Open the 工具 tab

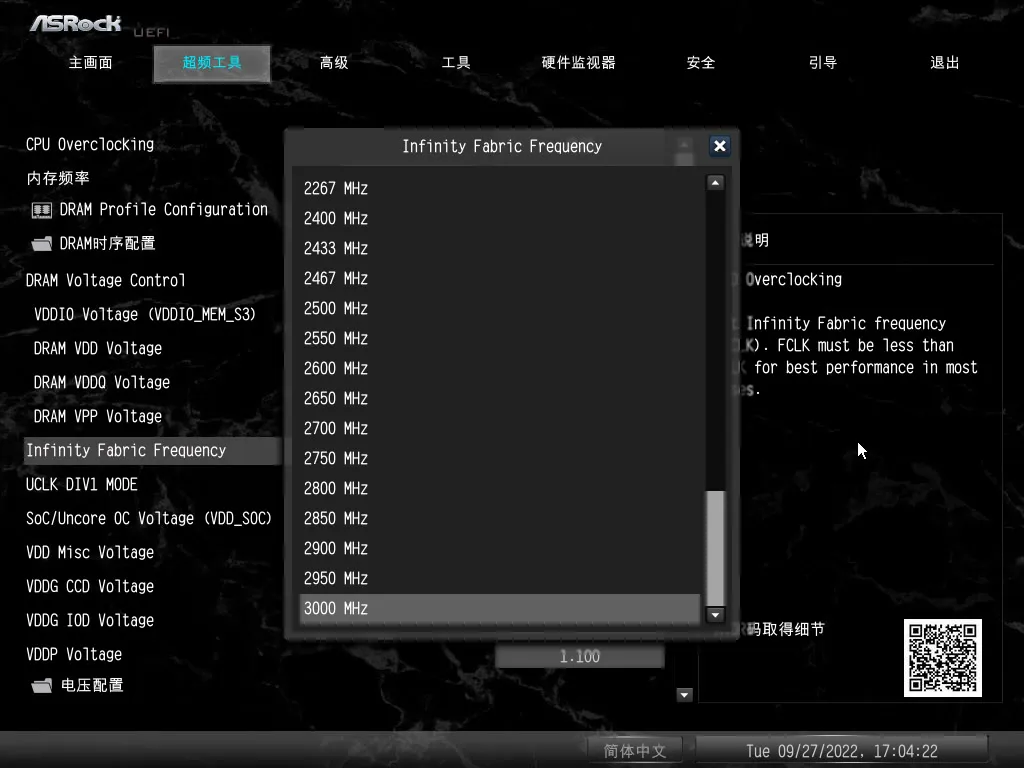click(x=456, y=63)
